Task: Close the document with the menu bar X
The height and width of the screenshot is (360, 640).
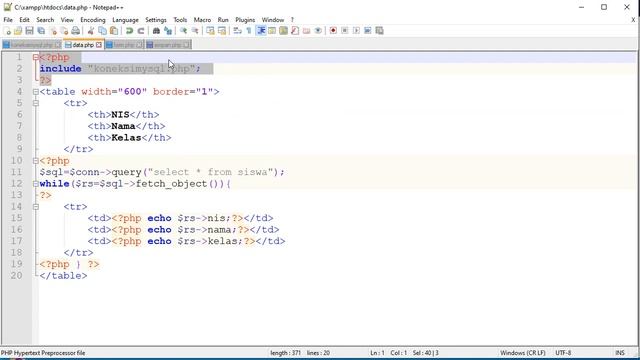Action: pyautogui.click(x=633, y=20)
